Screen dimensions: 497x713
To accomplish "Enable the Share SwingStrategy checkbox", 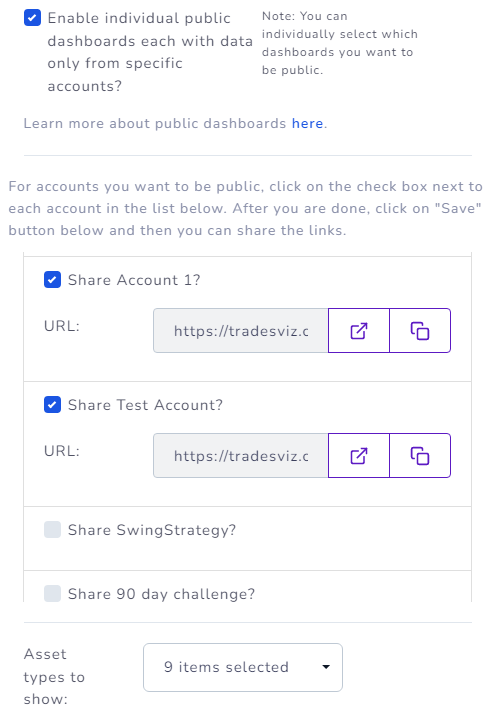I will click(52, 530).
